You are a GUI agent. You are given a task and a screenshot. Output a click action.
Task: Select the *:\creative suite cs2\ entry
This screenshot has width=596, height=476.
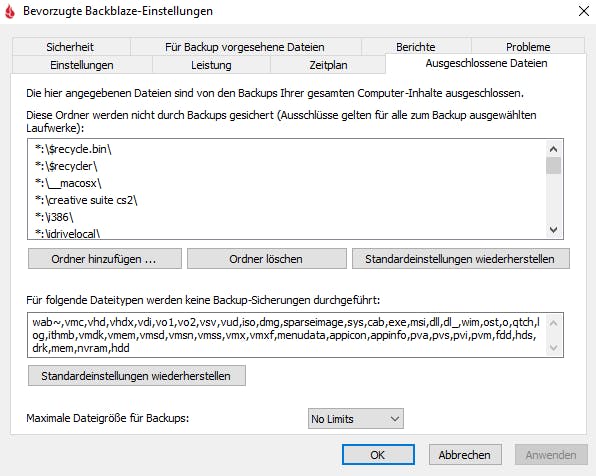pos(86,200)
